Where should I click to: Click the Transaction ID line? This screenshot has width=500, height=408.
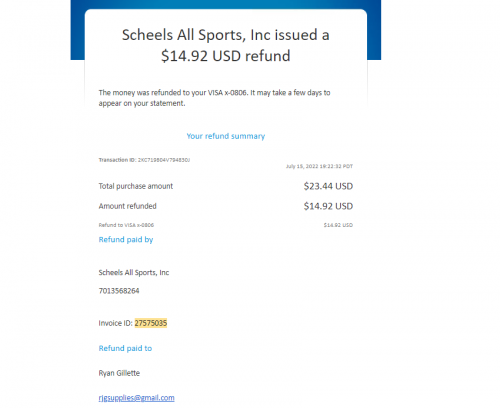144,160
